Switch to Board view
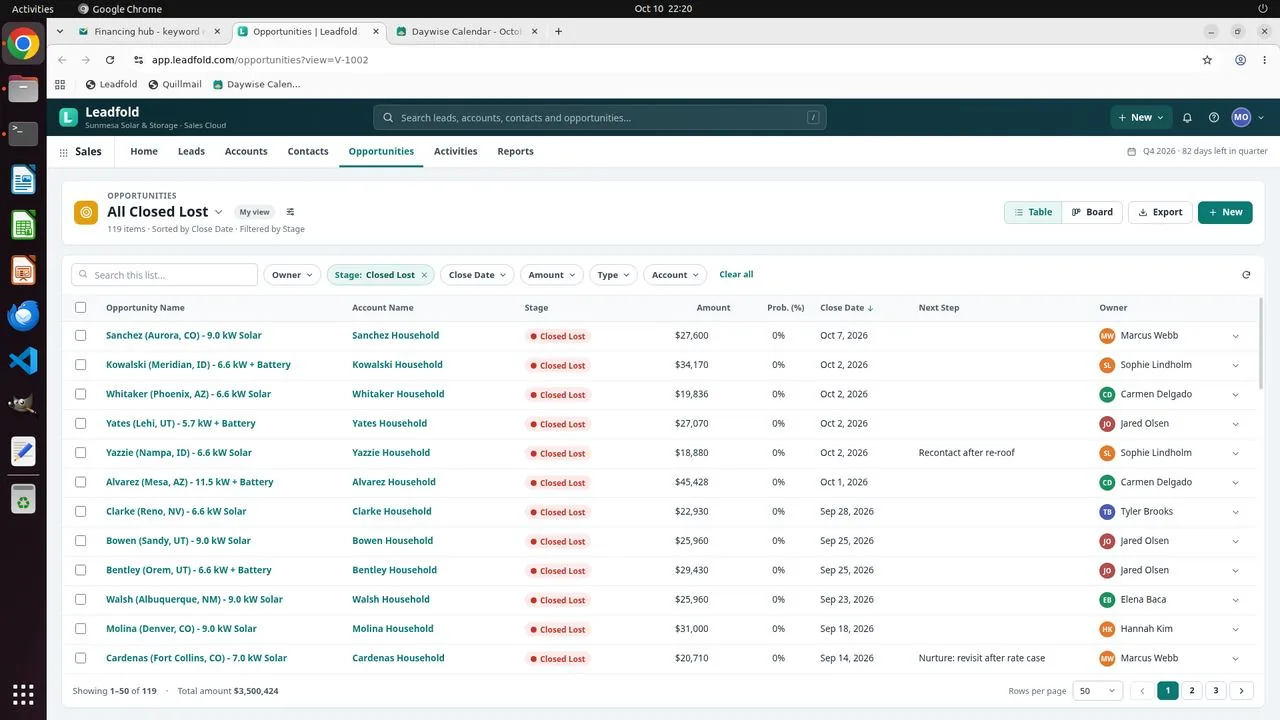Screen dimensions: 1280x720 [x=1092, y=212]
